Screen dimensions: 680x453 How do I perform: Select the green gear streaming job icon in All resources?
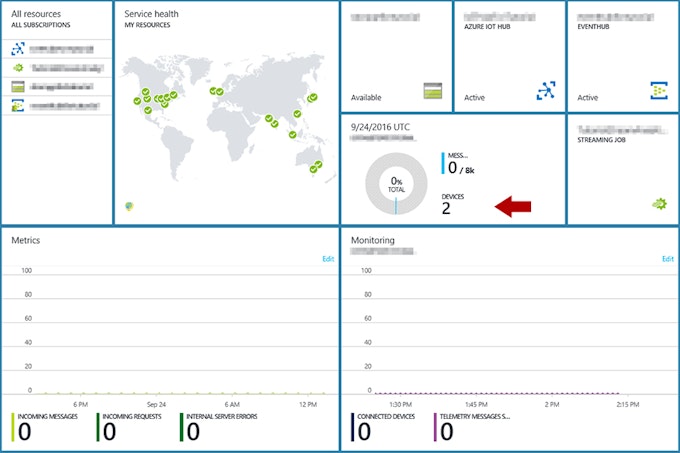tap(18, 68)
